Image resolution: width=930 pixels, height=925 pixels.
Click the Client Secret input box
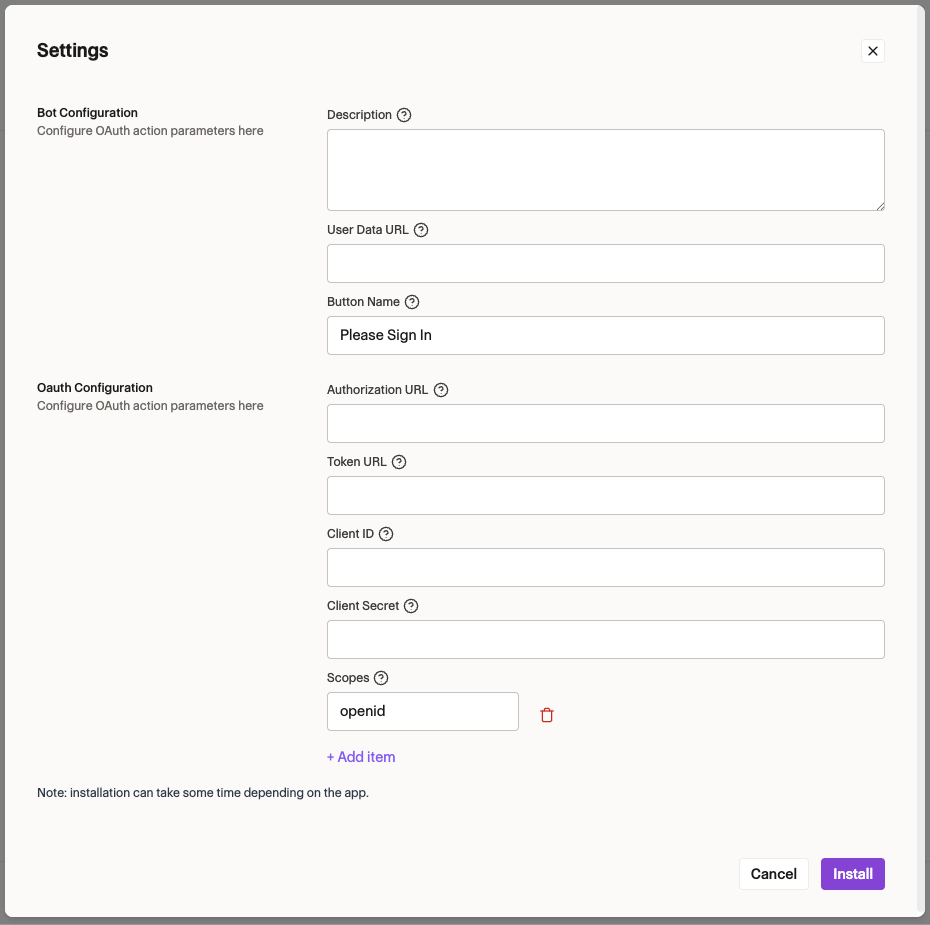(x=605, y=639)
